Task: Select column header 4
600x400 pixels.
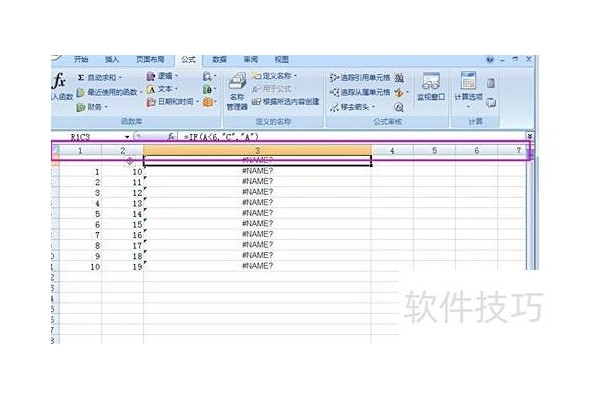Action: pyautogui.click(x=392, y=150)
